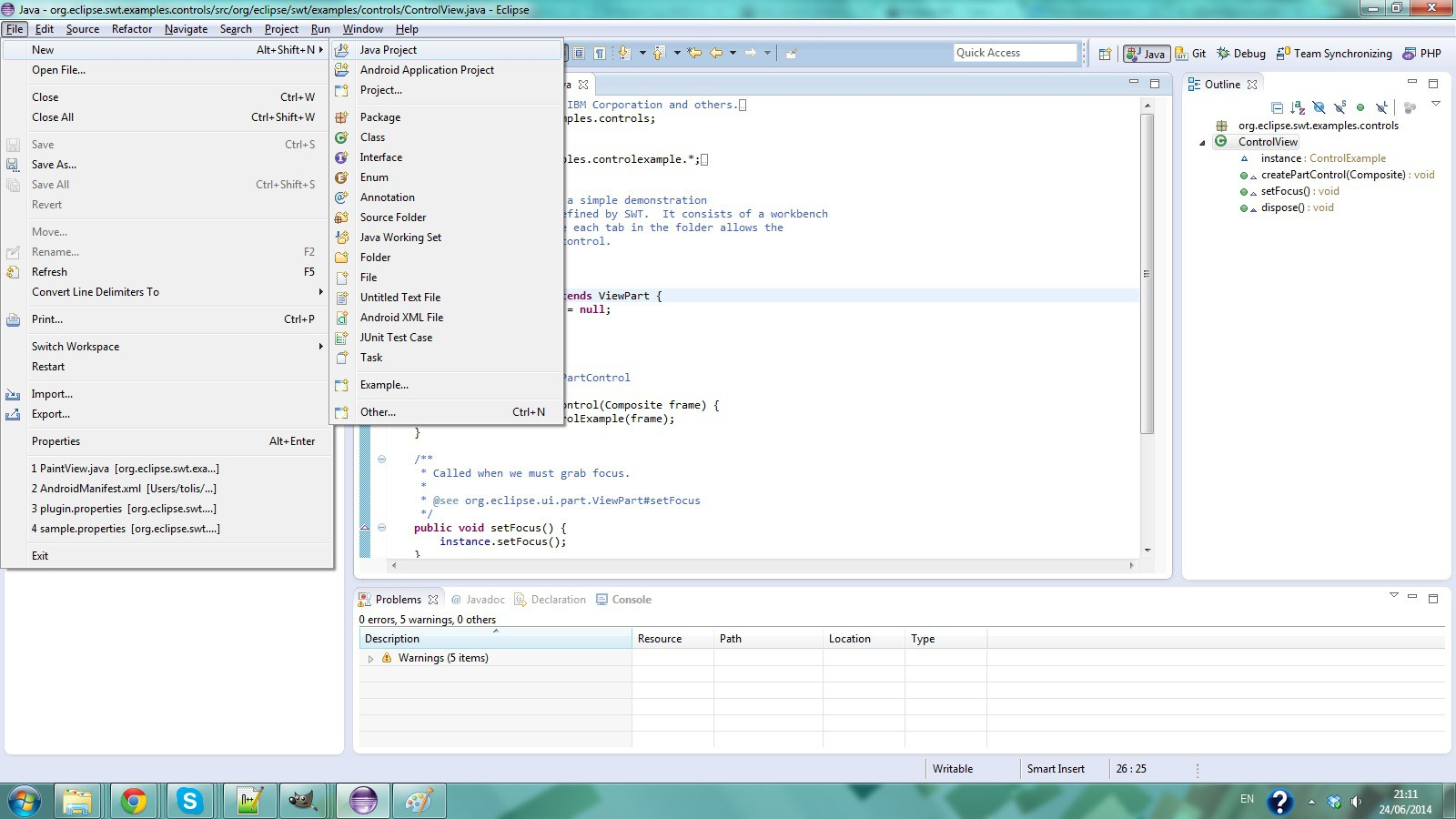Click Export... in the File menu

coord(167,414)
